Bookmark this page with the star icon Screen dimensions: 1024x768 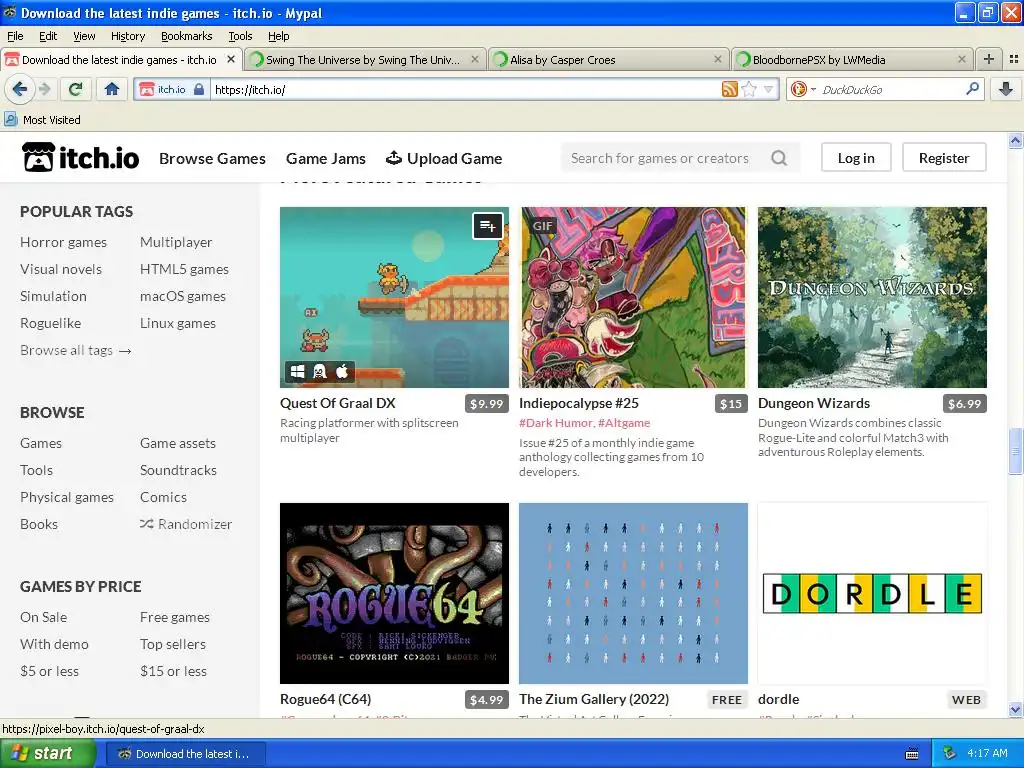(x=749, y=89)
